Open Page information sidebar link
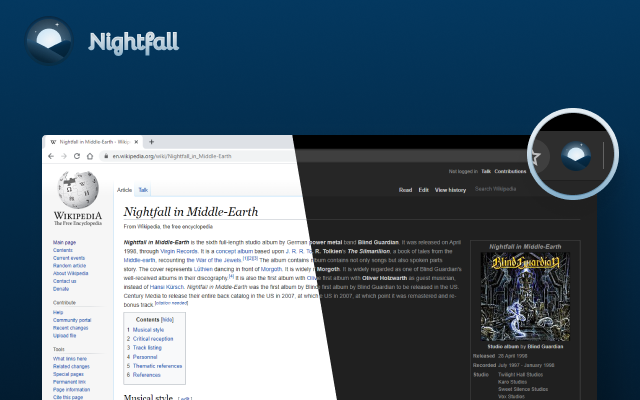The height and width of the screenshot is (400, 640). click(71, 390)
